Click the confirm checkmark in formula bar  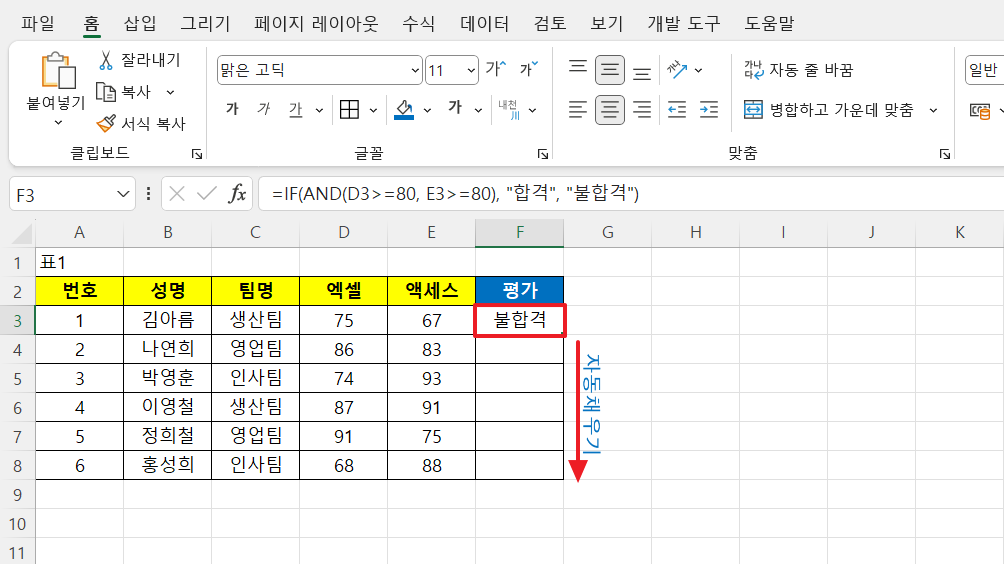(206, 193)
